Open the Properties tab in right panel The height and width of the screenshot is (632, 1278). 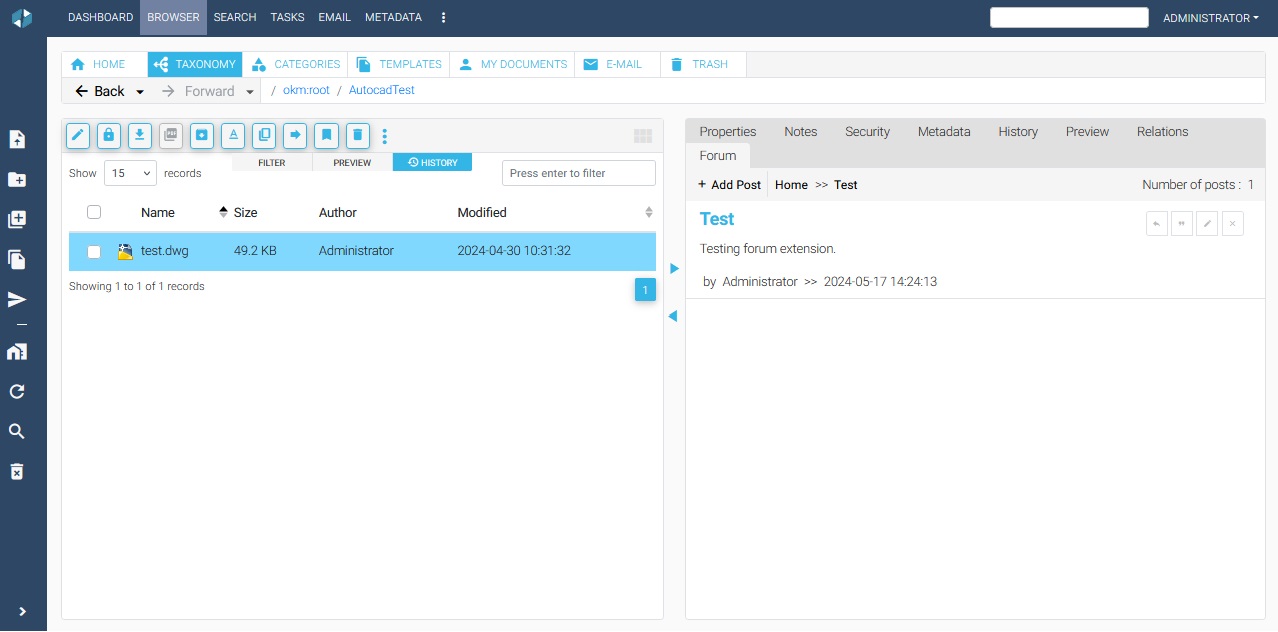click(x=727, y=131)
